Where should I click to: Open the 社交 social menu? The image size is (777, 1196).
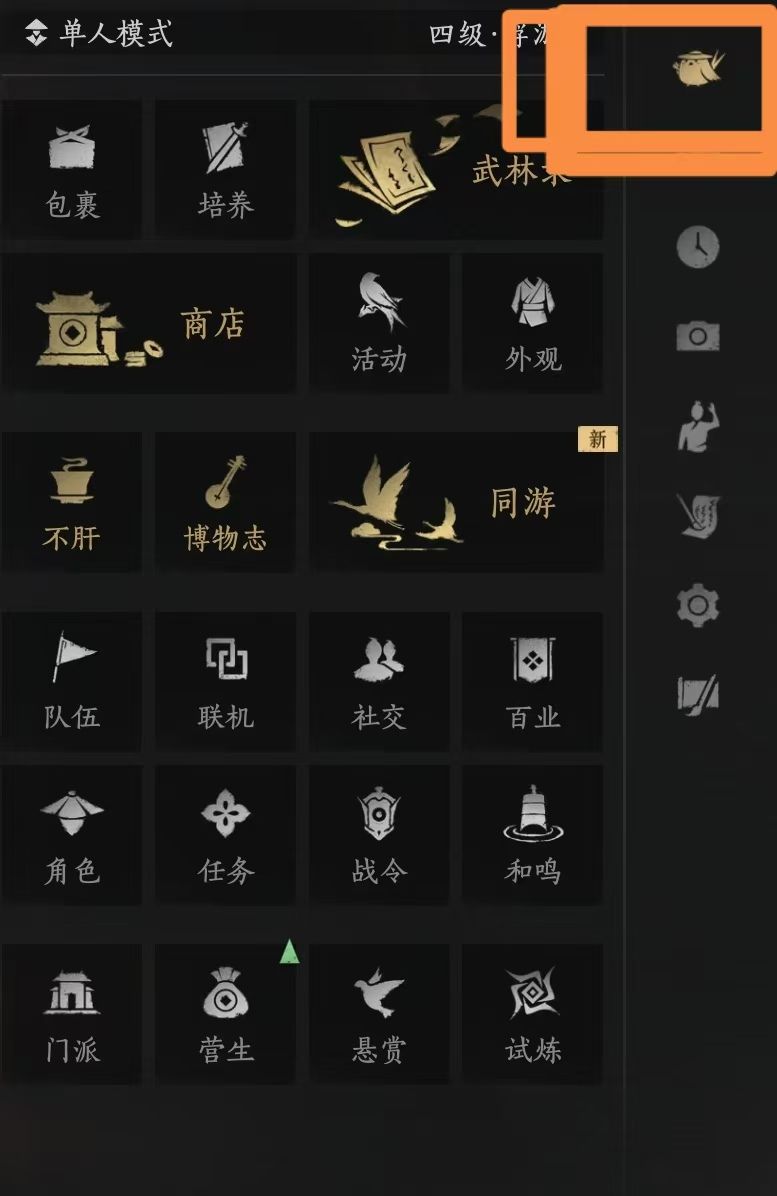tap(379, 681)
